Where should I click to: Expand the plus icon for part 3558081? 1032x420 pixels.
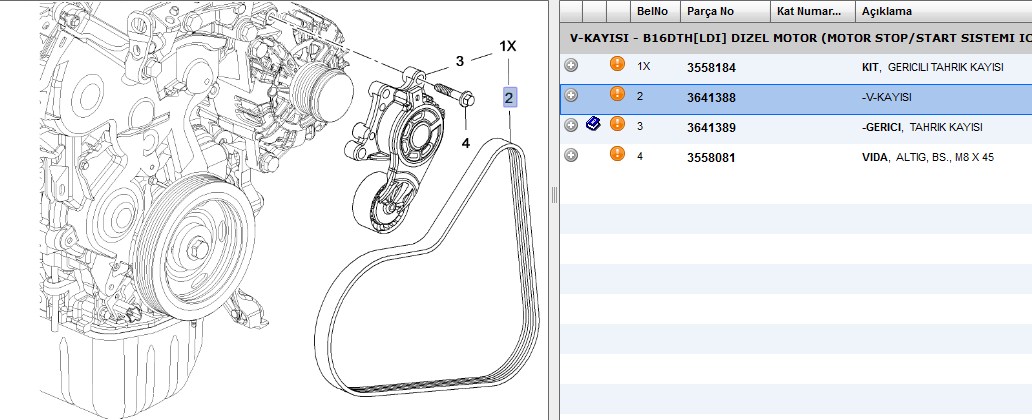(x=571, y=155)
